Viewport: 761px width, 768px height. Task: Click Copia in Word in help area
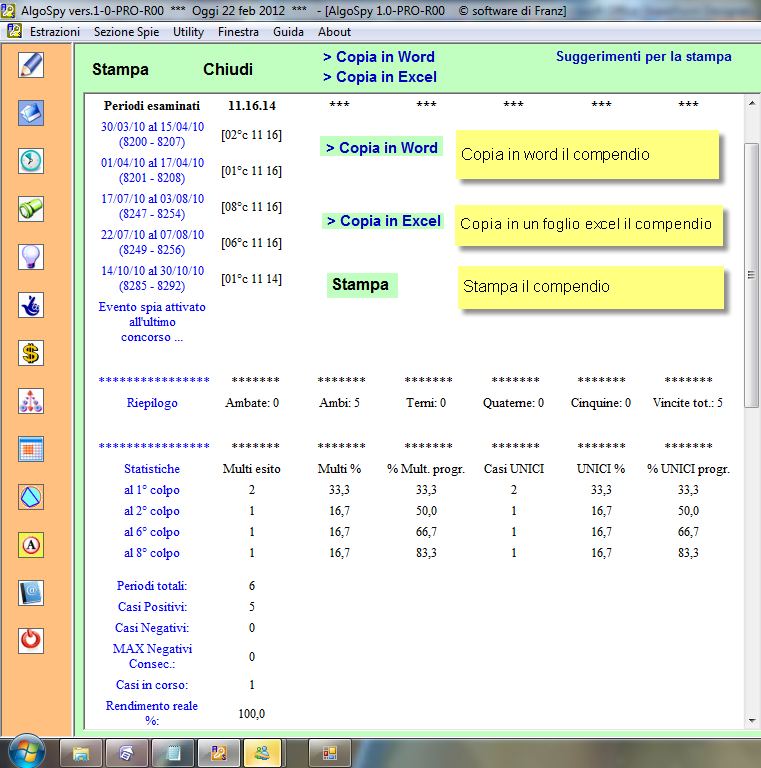point(381,147)
